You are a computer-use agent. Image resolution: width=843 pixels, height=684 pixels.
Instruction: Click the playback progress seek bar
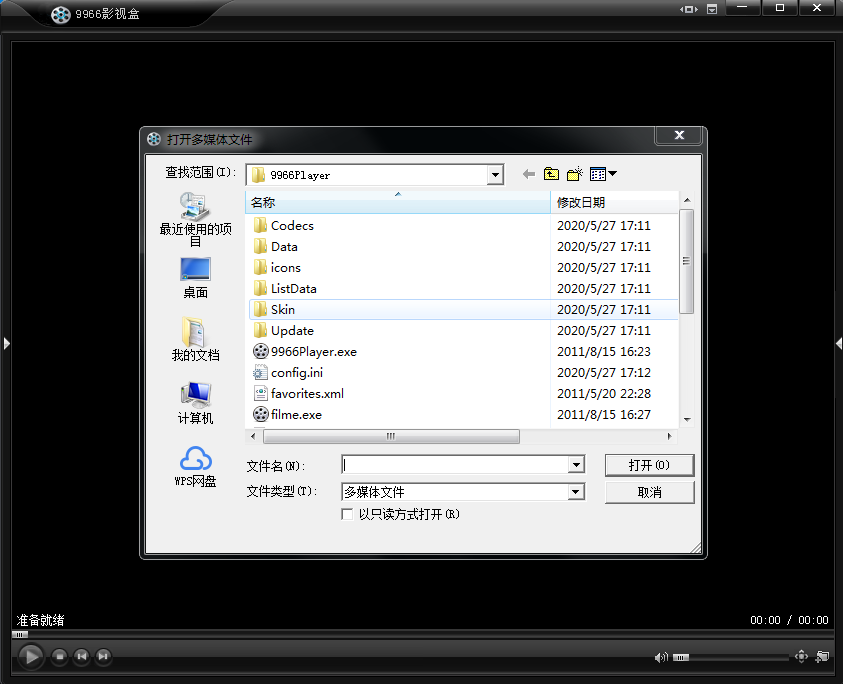click(422, 635)
